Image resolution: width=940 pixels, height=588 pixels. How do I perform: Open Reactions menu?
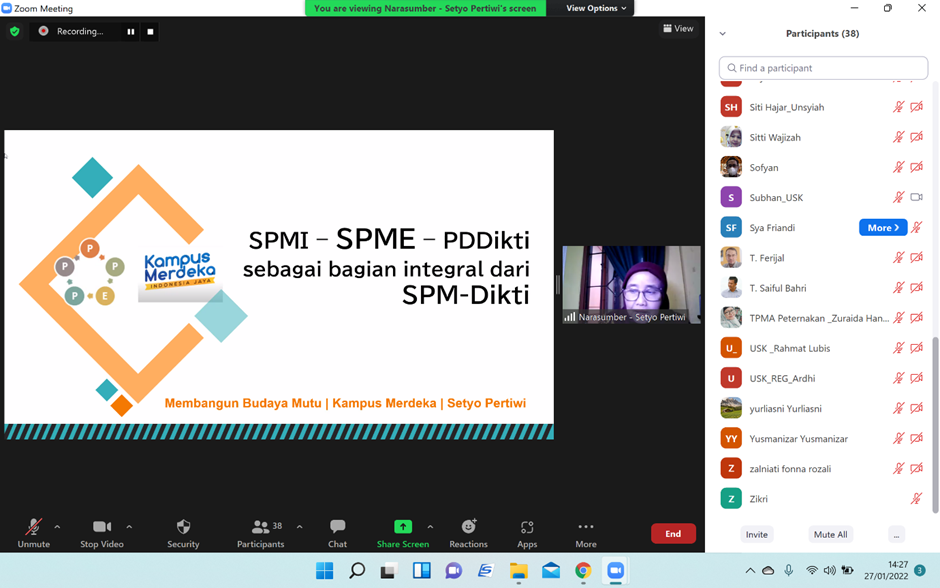click(468, 533)
